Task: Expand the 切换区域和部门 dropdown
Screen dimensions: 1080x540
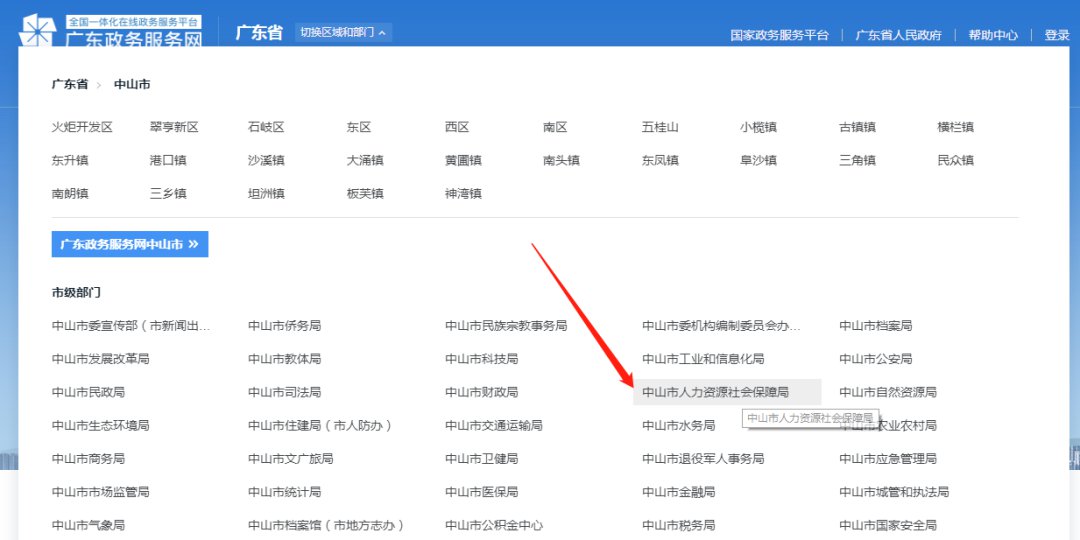Action: point(343,33)
